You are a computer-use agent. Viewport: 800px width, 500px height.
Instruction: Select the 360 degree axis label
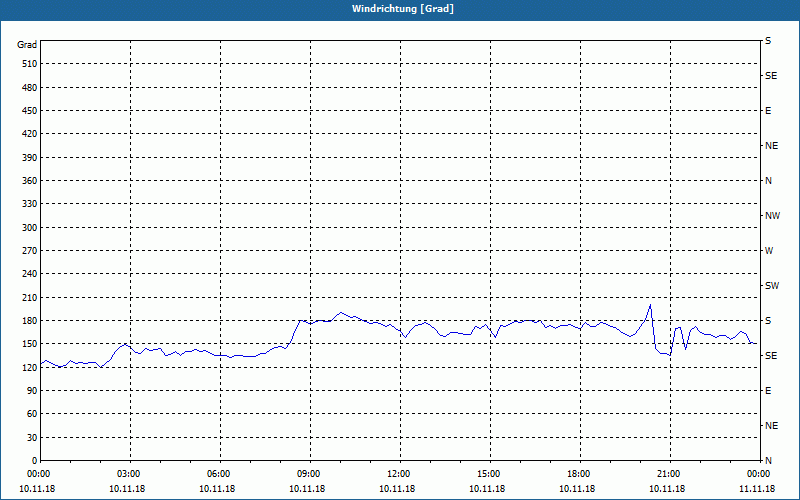[x=30, y=181]
